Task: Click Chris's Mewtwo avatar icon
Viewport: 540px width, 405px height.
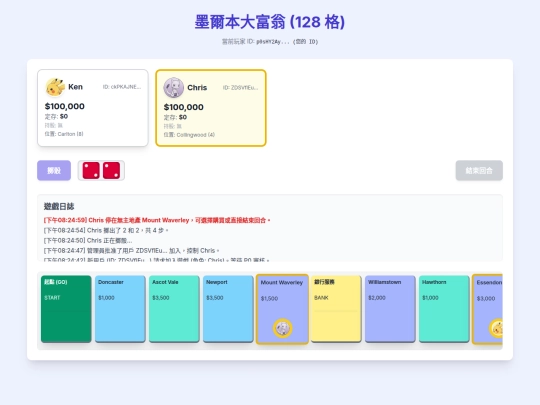Action: click(174, 87)
